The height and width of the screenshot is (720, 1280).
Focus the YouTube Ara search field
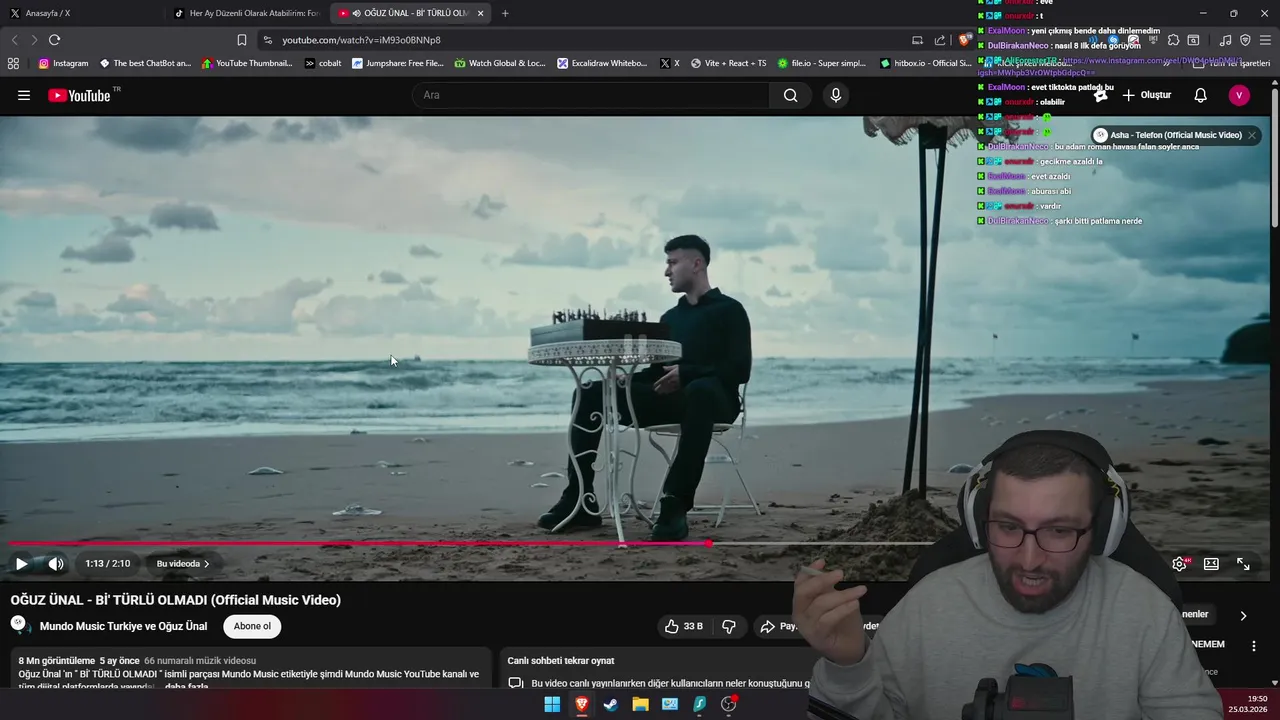coord(590,95)
